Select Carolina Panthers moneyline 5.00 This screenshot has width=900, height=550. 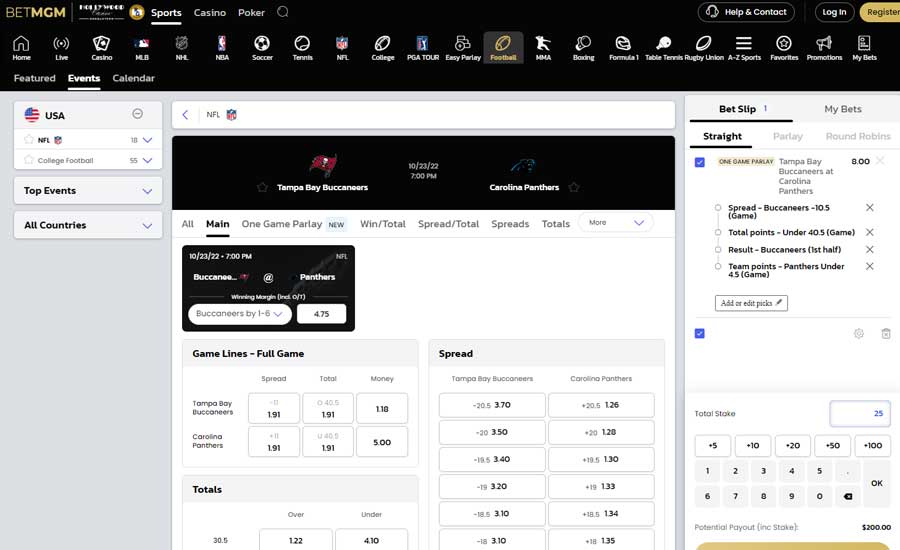coord(382,442)
